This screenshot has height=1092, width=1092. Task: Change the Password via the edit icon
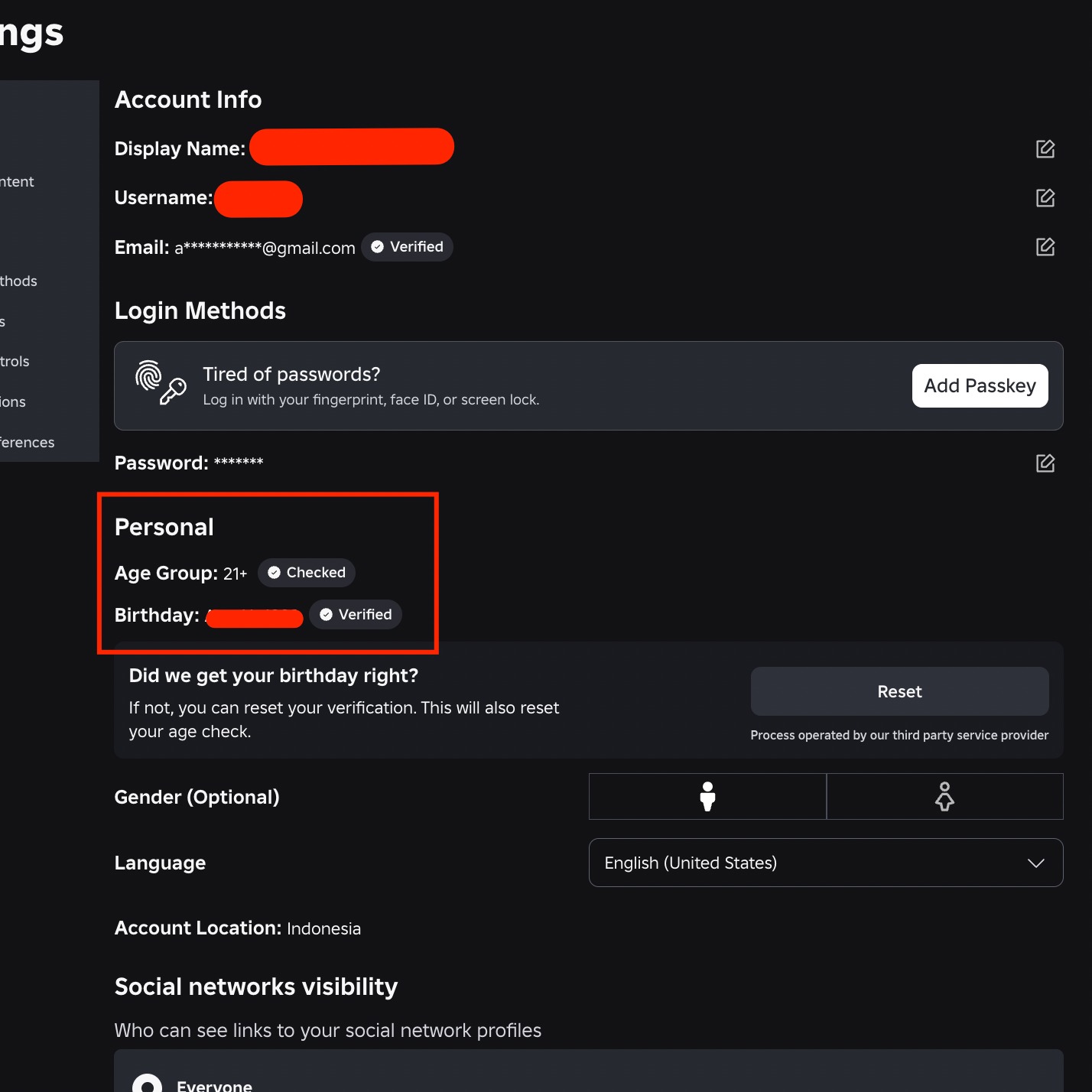coord(1045,463)
